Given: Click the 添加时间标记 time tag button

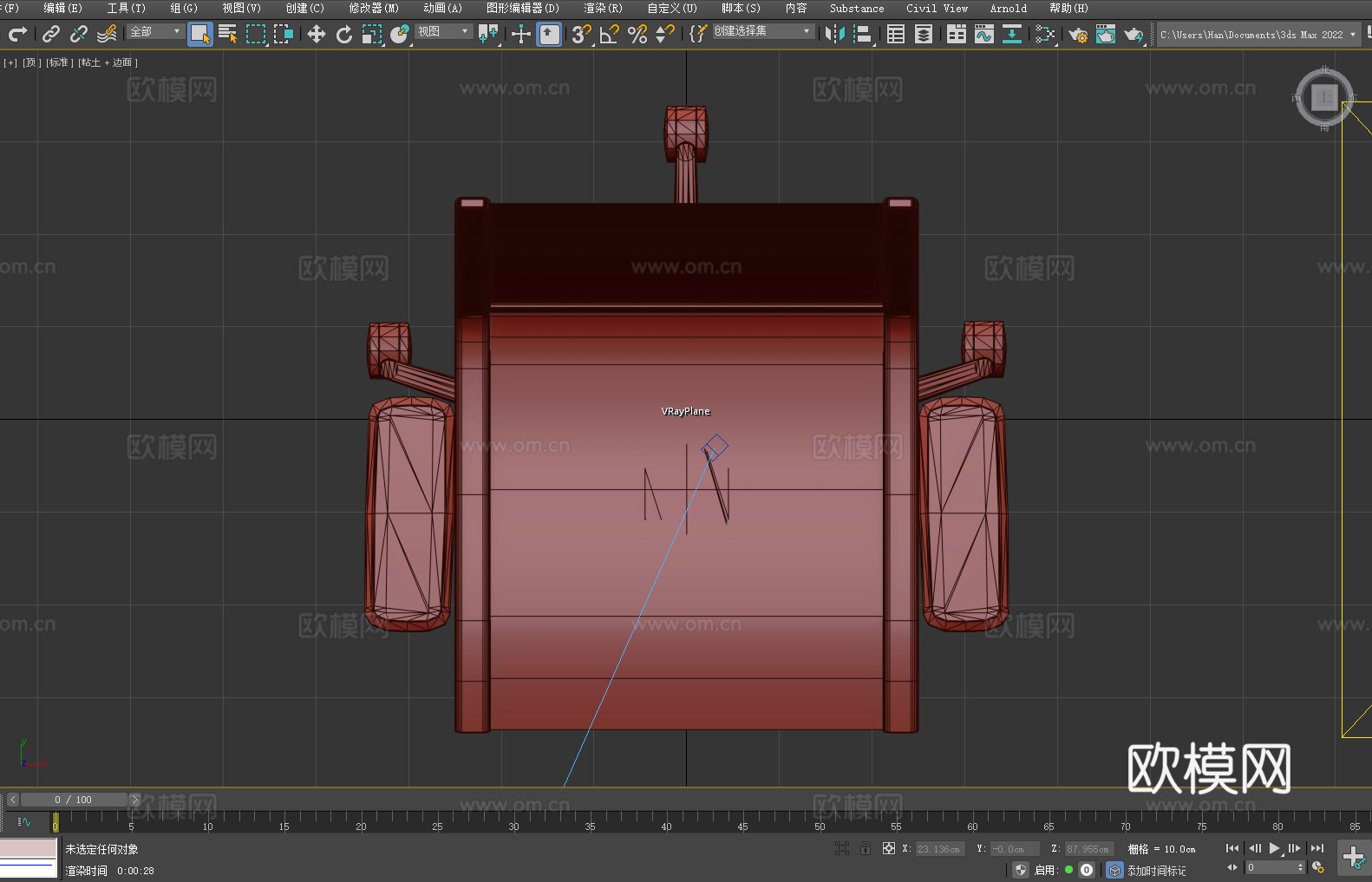Looking at the screenshot, I should point(1157,870).
